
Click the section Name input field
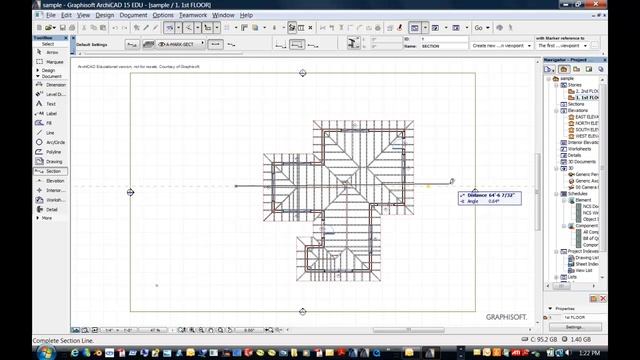pyautogui.click(x=444, y=46)
